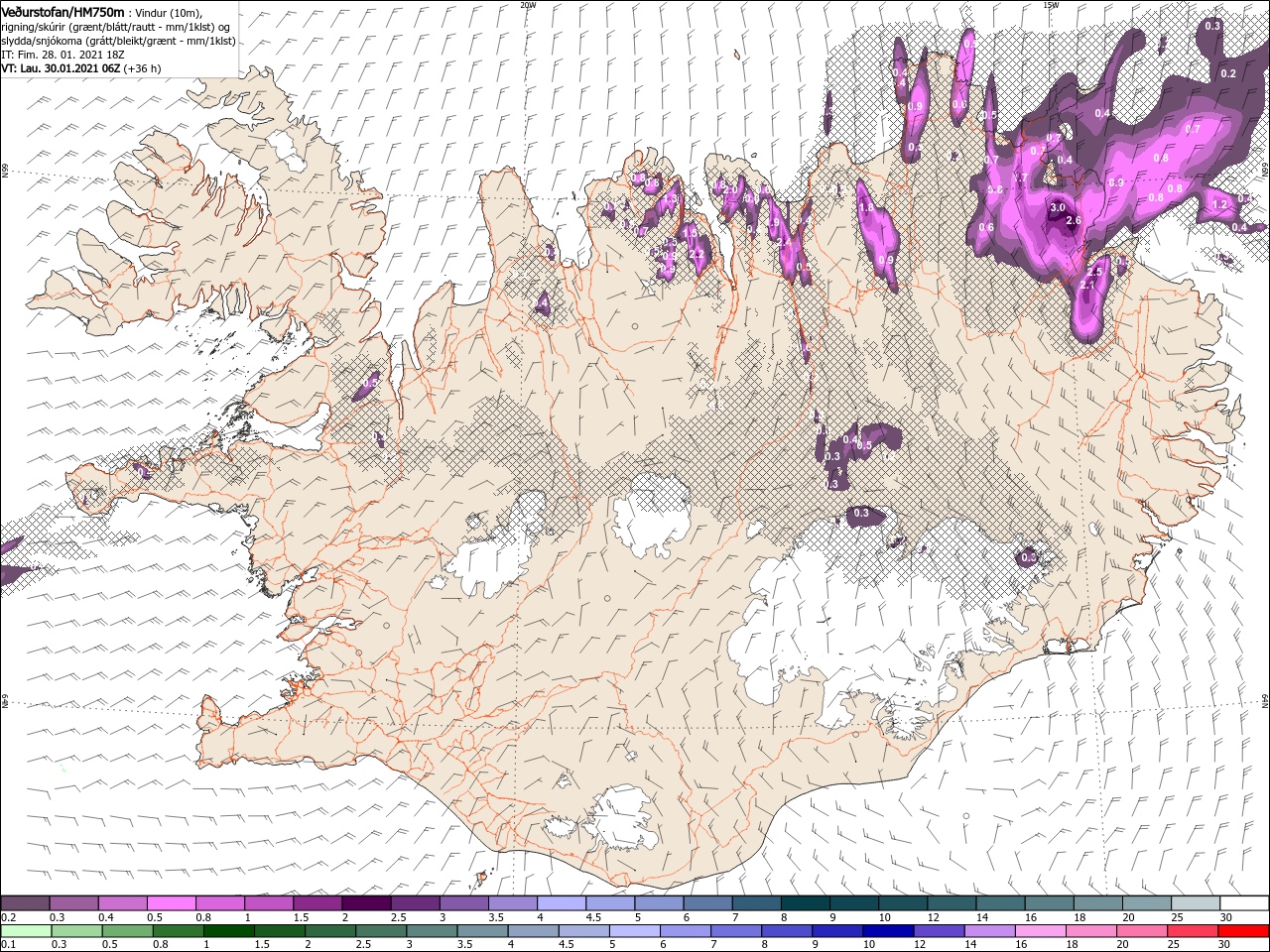Select the 'slydda/snjókoma' legend description line
The image size is (1270, 952).
click(117, 41)
